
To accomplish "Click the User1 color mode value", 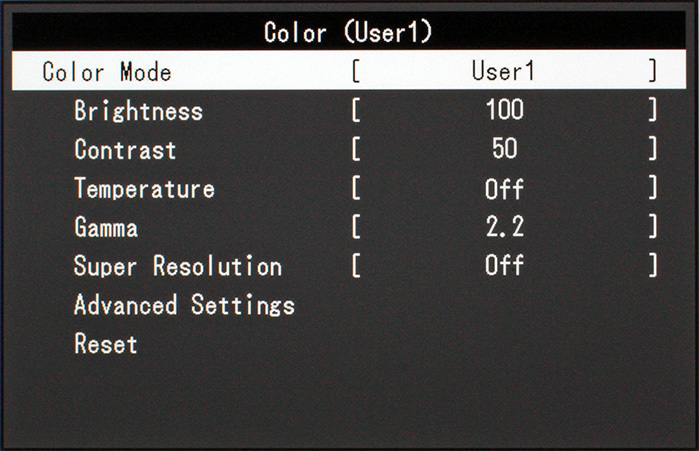I will (x=503, y=70).
